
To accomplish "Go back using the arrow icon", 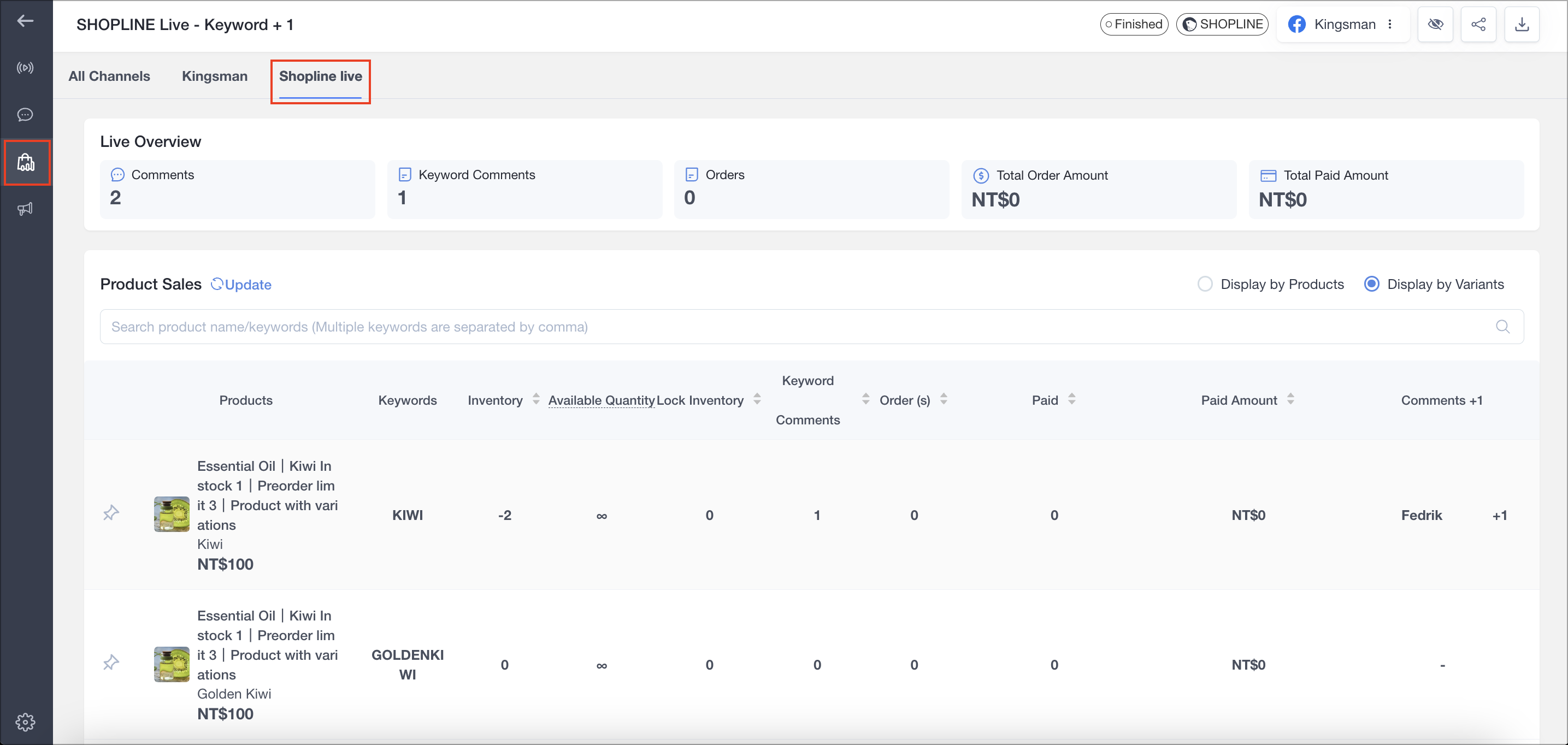I will (x=25, y=21).
